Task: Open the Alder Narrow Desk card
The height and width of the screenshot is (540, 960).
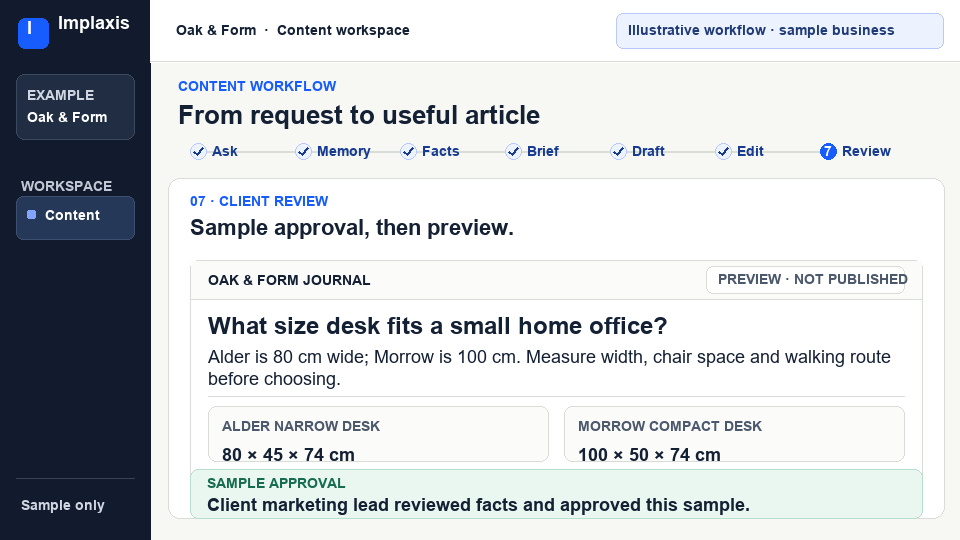Action: coord(378,434)
